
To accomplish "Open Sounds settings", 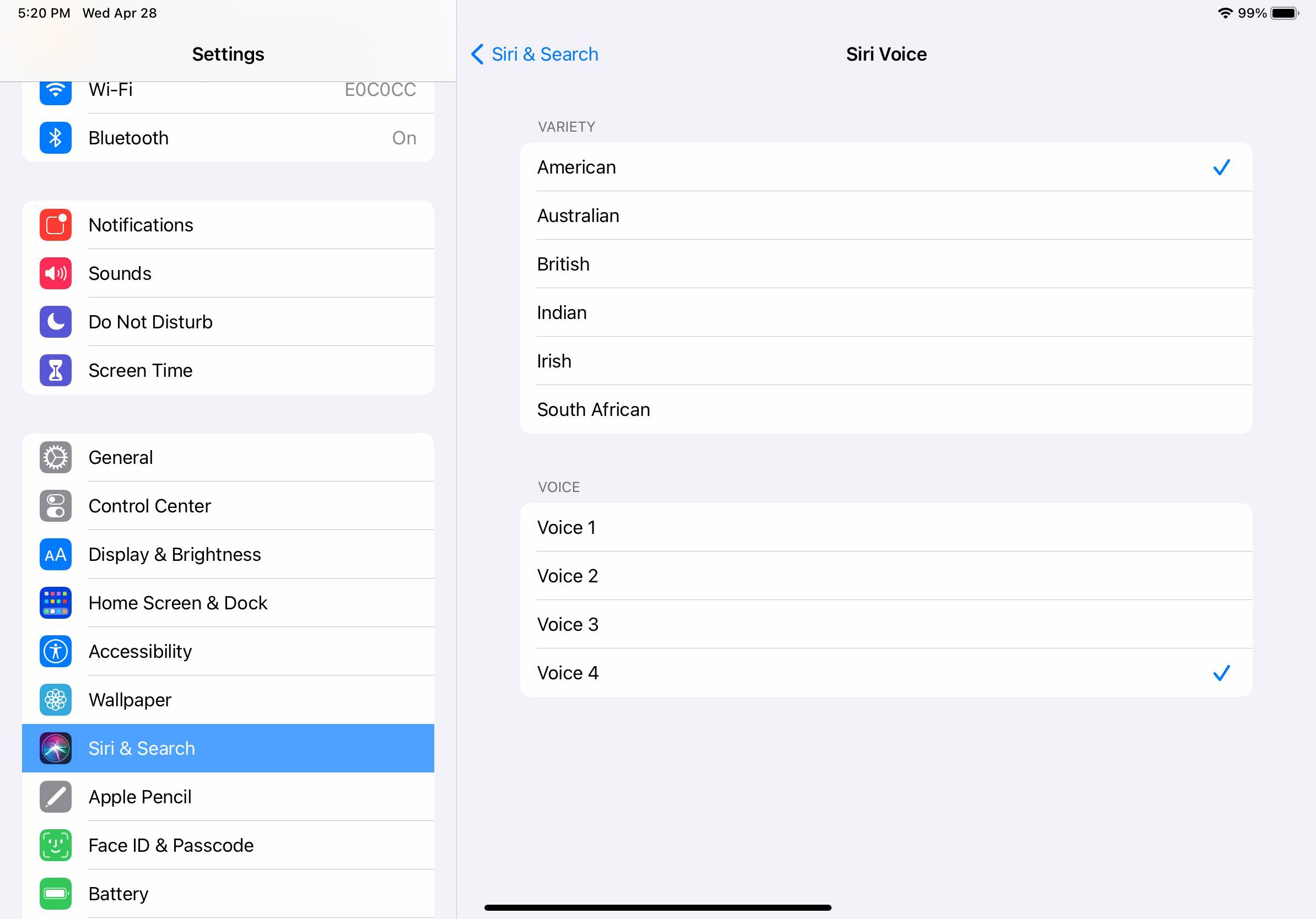I will tap(228, 273).
